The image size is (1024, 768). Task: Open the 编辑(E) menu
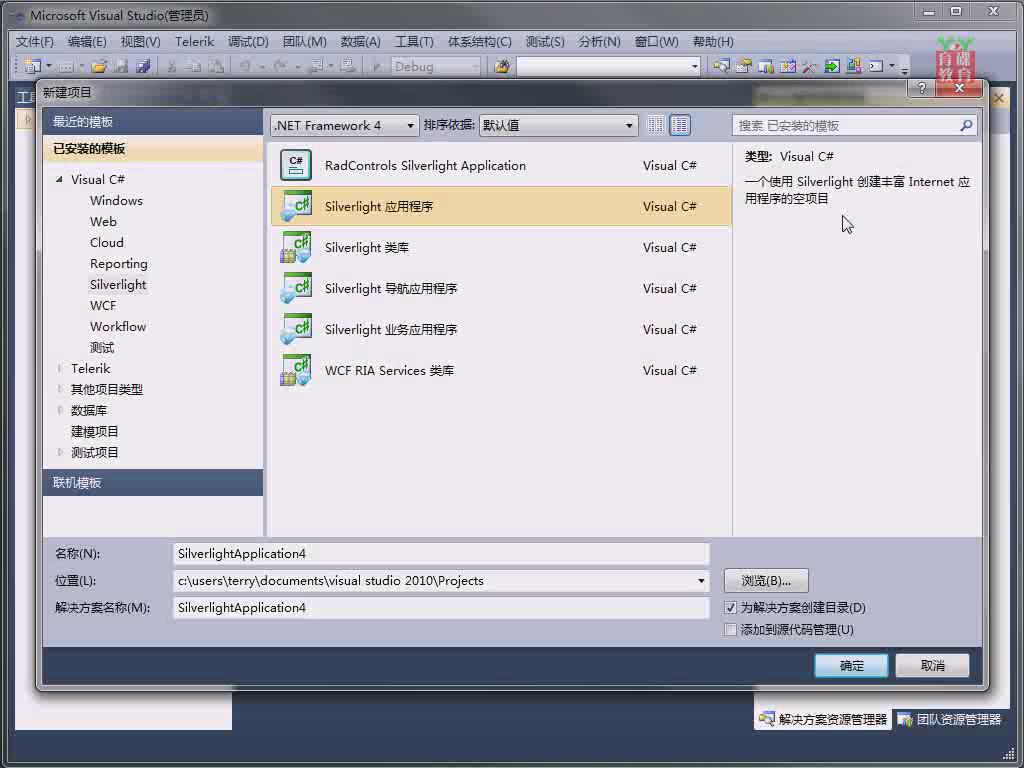pos(87,42)
